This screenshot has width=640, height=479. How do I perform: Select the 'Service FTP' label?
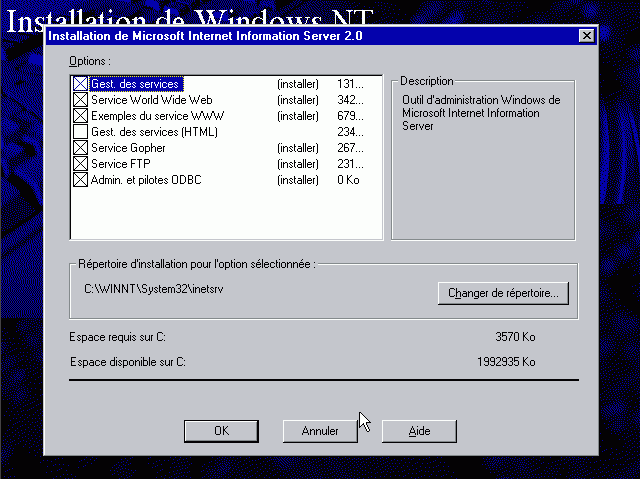point(121,164)
